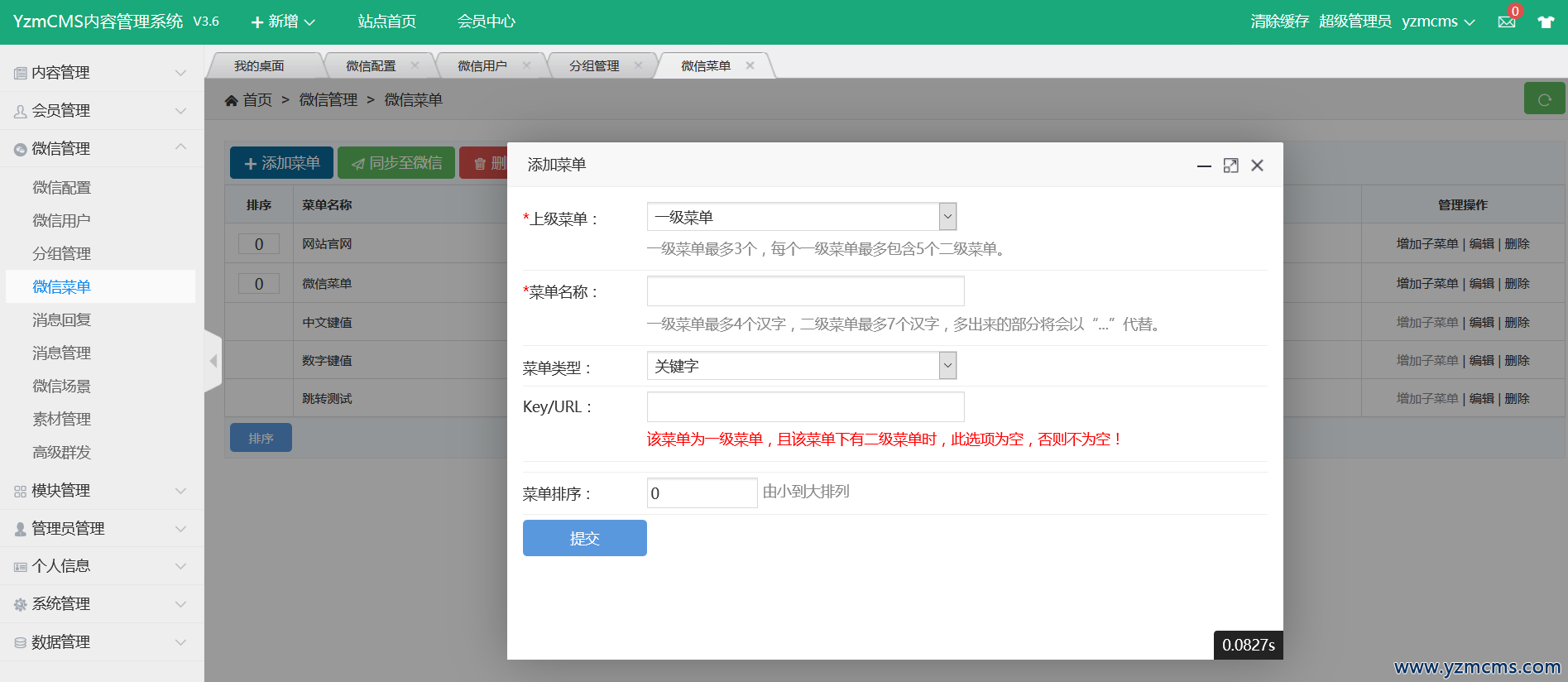Click the mail envelope notification icon
This screenshot has height=682, width=1568.
(1506, 22)
